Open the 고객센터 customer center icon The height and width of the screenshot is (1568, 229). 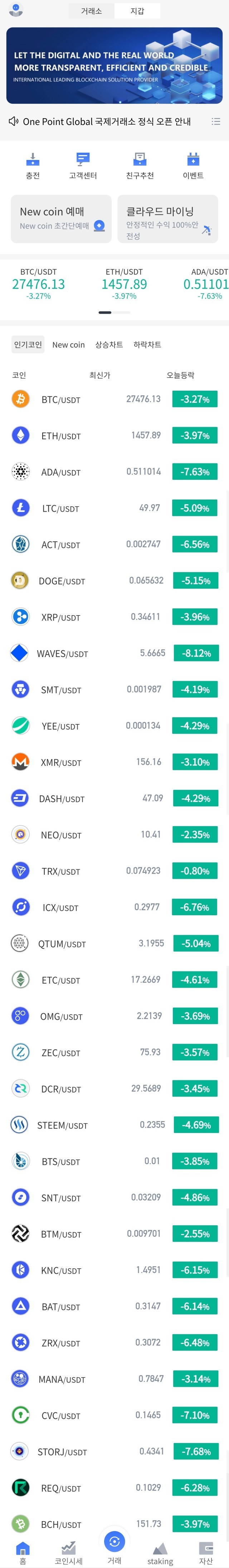83,160
